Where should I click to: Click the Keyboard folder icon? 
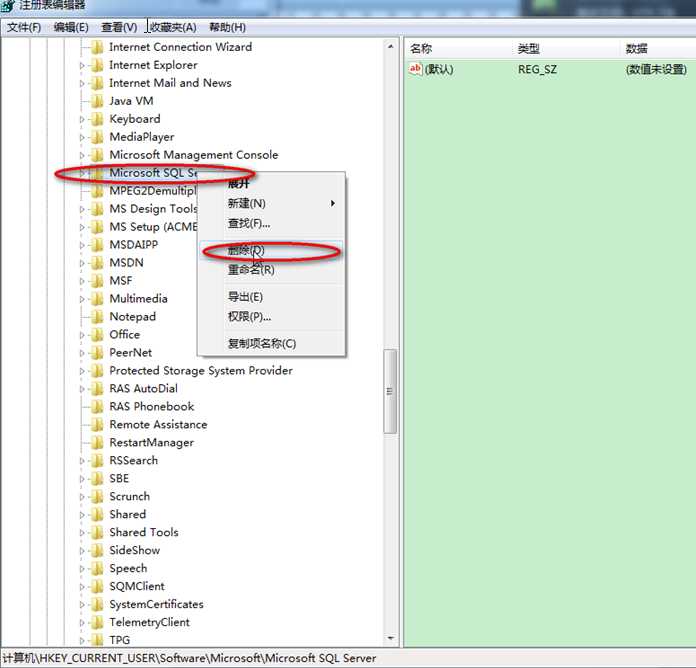pyautogui.click(x=97, y=119)
